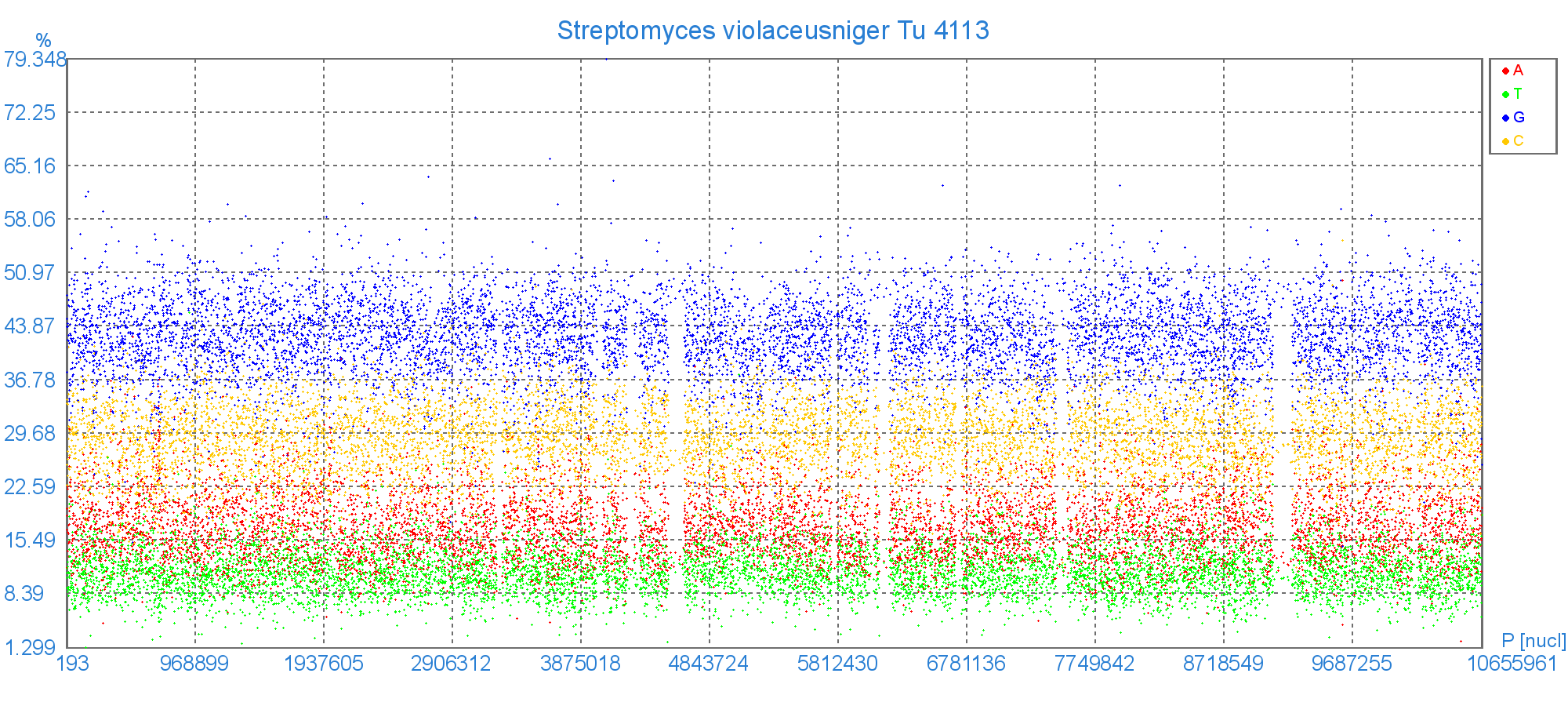Screen dimensions: 1568x706
Task: Select the red A legend entry
Action: (x=1512, y=71)
